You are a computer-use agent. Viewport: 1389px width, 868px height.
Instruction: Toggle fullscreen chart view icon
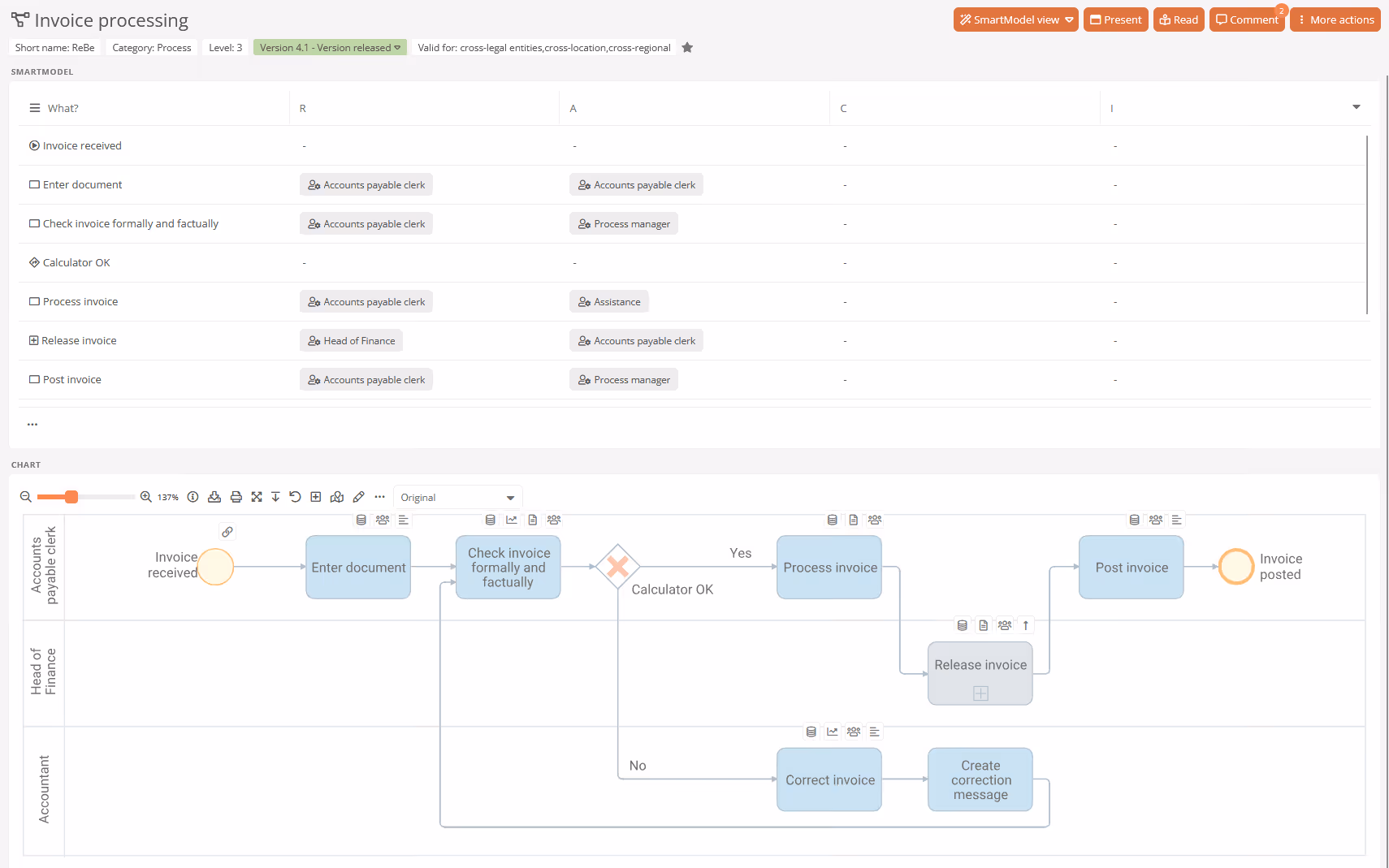point(257,497)
